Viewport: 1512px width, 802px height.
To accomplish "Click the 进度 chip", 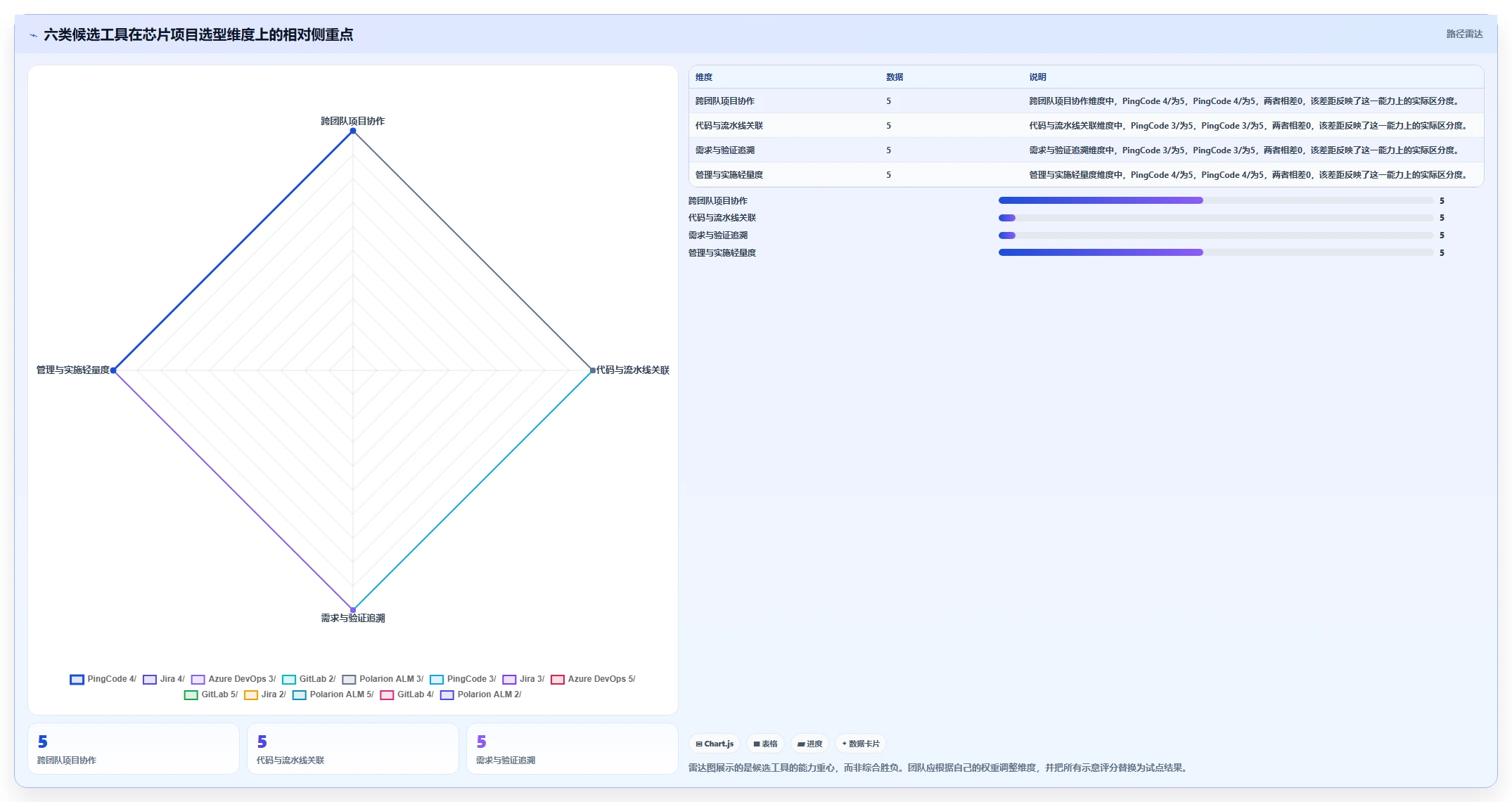I will [x=809, y=744].
